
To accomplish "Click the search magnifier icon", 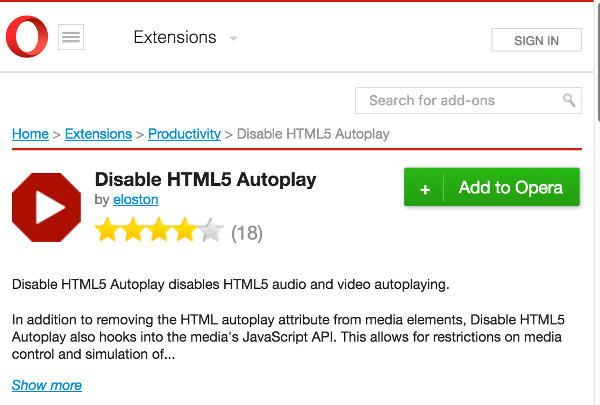I will [x=569, y=100].
